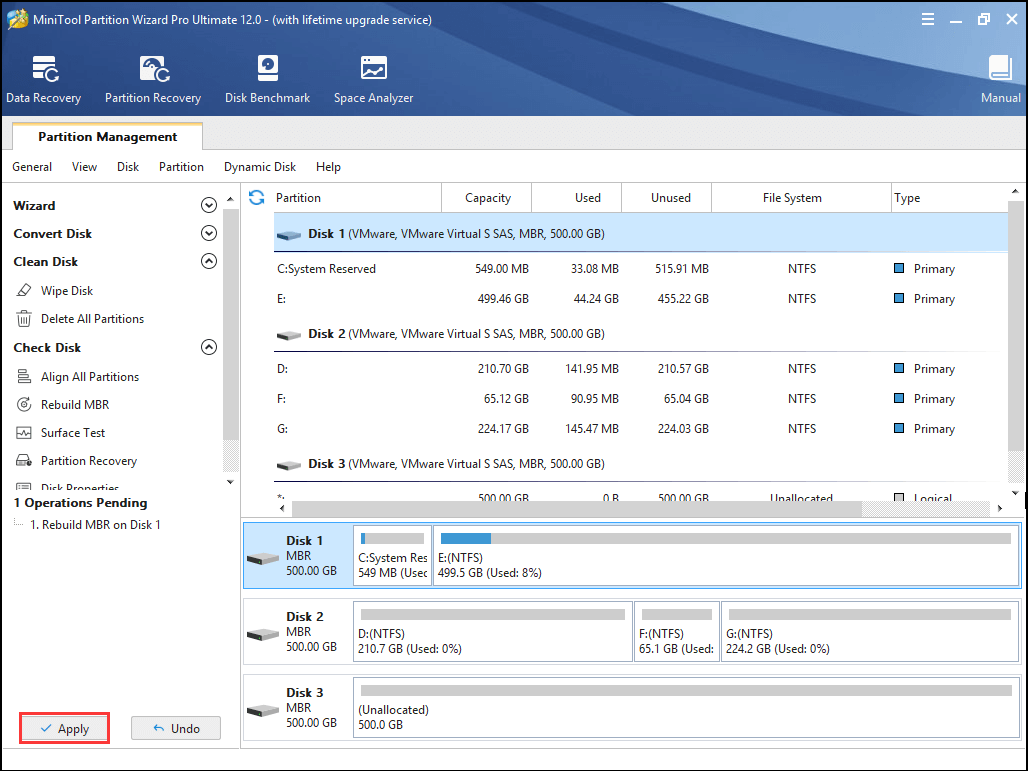Select the F: partition row
The image size is (1028, 771).
pyautogui.click(x=641, y=399)
